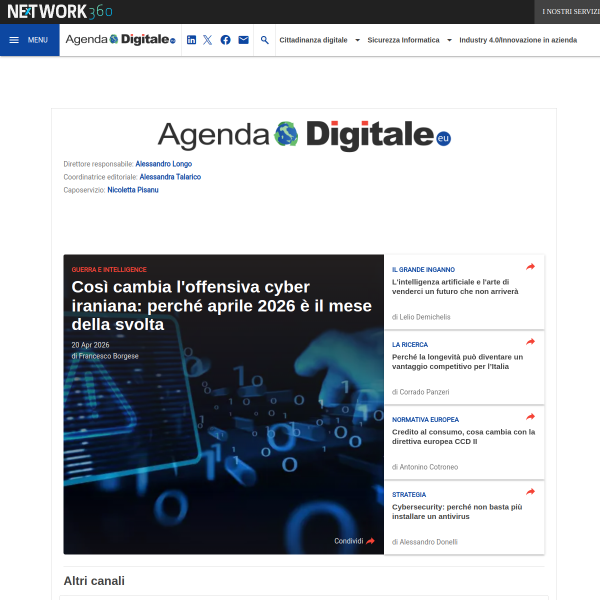This screenshot has height=600, width=600.
Task: Open the GUERRA E INTELLIGENCE category
Action: (x=109, y=269)
